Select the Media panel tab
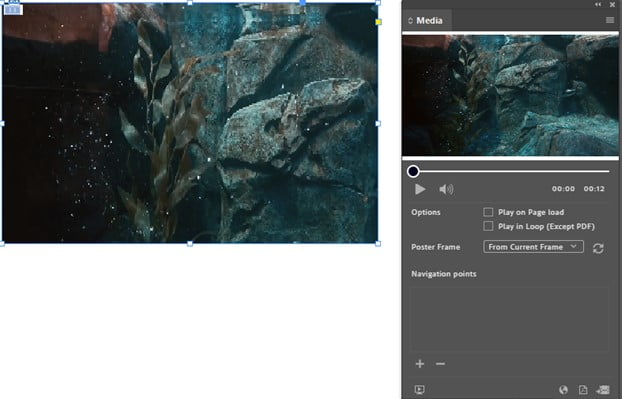 tap(426, 21)
